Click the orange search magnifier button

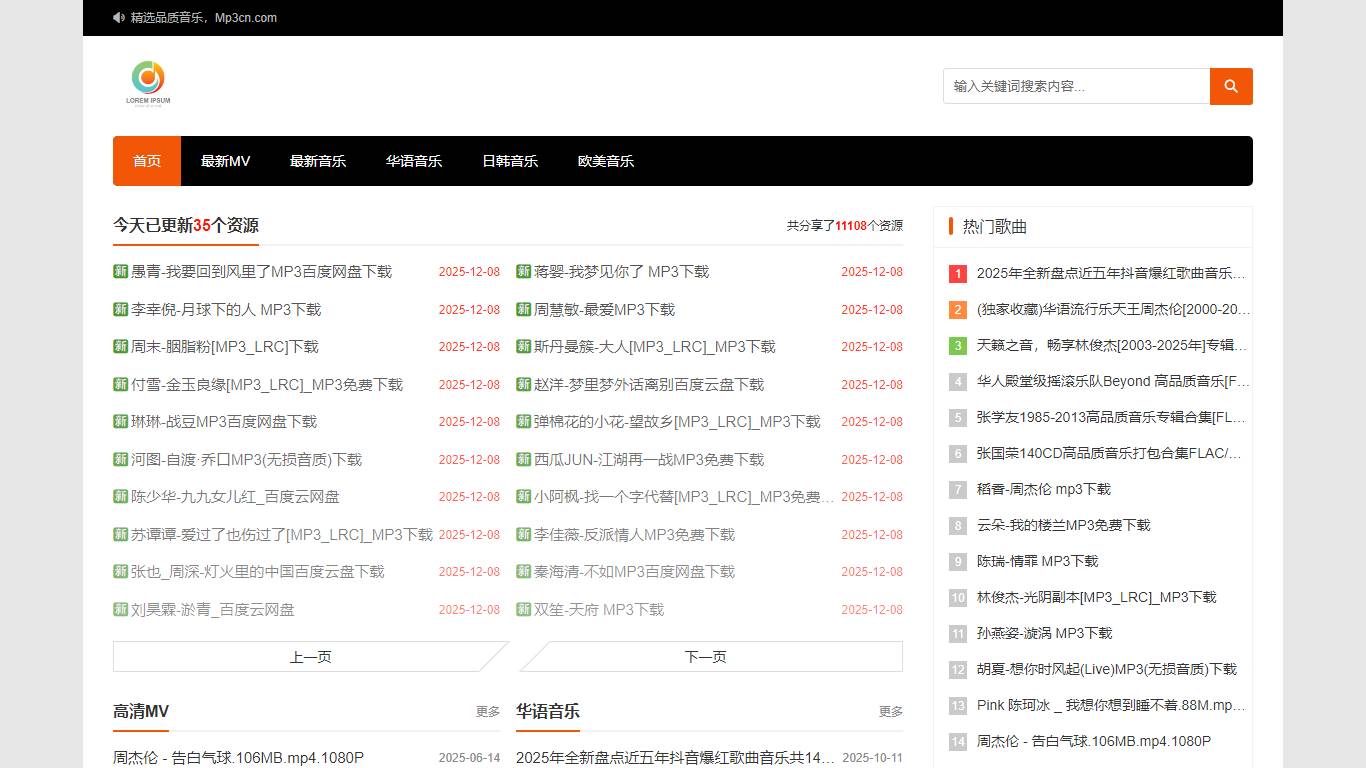tap(1231, 86)
